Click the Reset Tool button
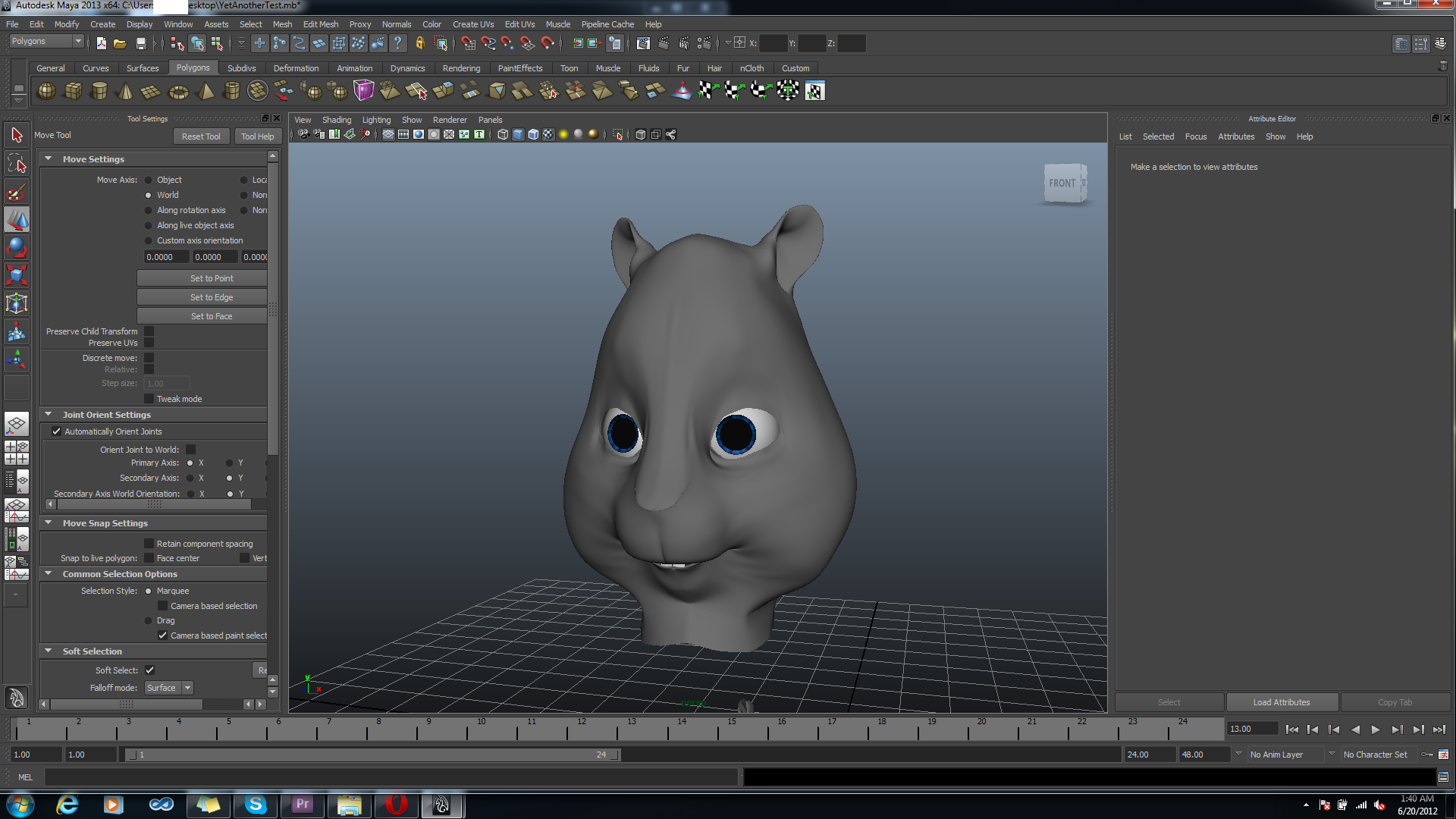 point(201,136)
